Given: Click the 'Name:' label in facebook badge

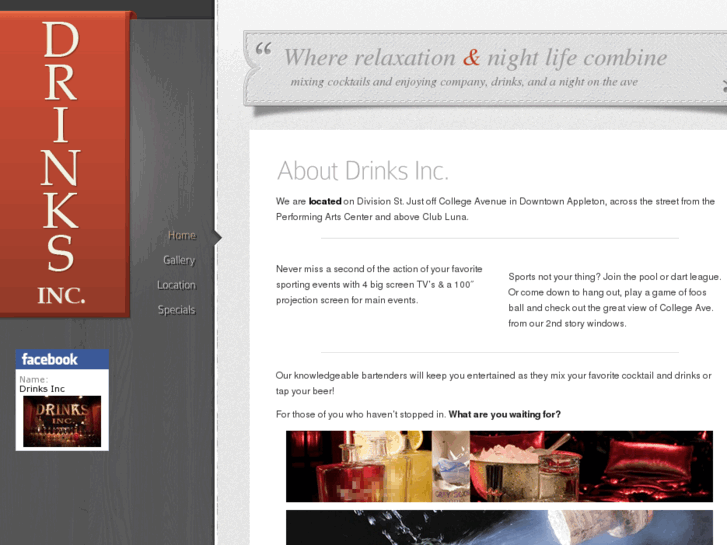Looking at the screenshot, I should click(33, 379).
